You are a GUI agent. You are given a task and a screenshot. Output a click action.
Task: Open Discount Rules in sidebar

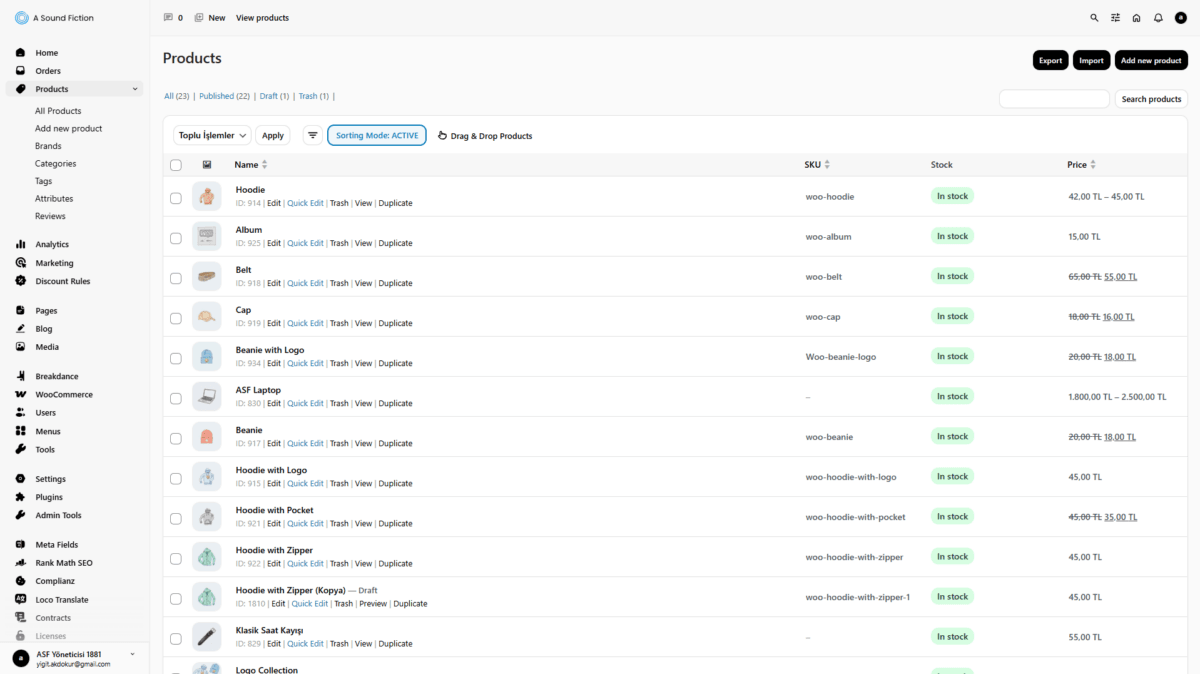[x=62, y=281]
